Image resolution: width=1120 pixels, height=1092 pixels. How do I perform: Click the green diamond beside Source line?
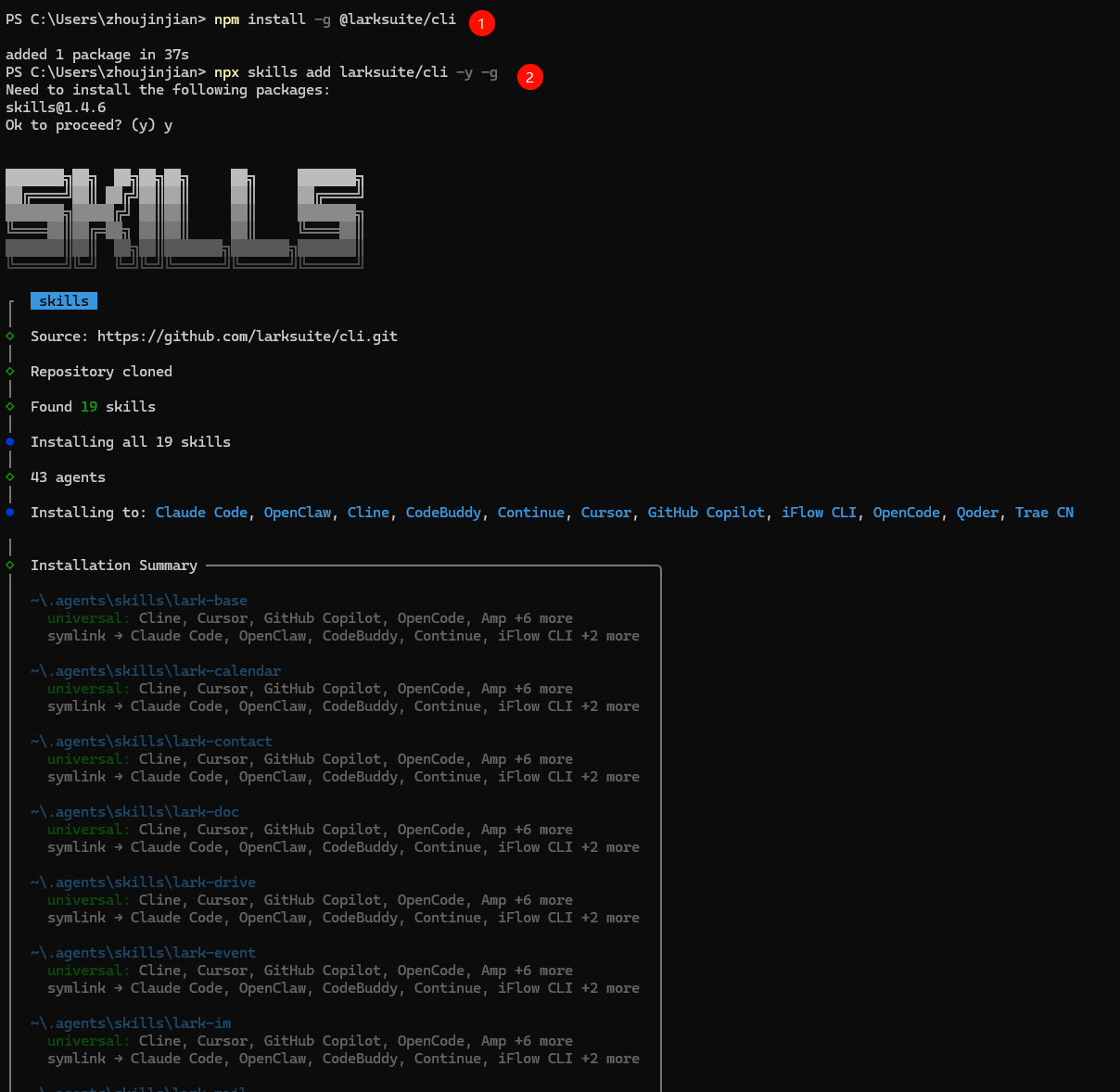[10, 336]
